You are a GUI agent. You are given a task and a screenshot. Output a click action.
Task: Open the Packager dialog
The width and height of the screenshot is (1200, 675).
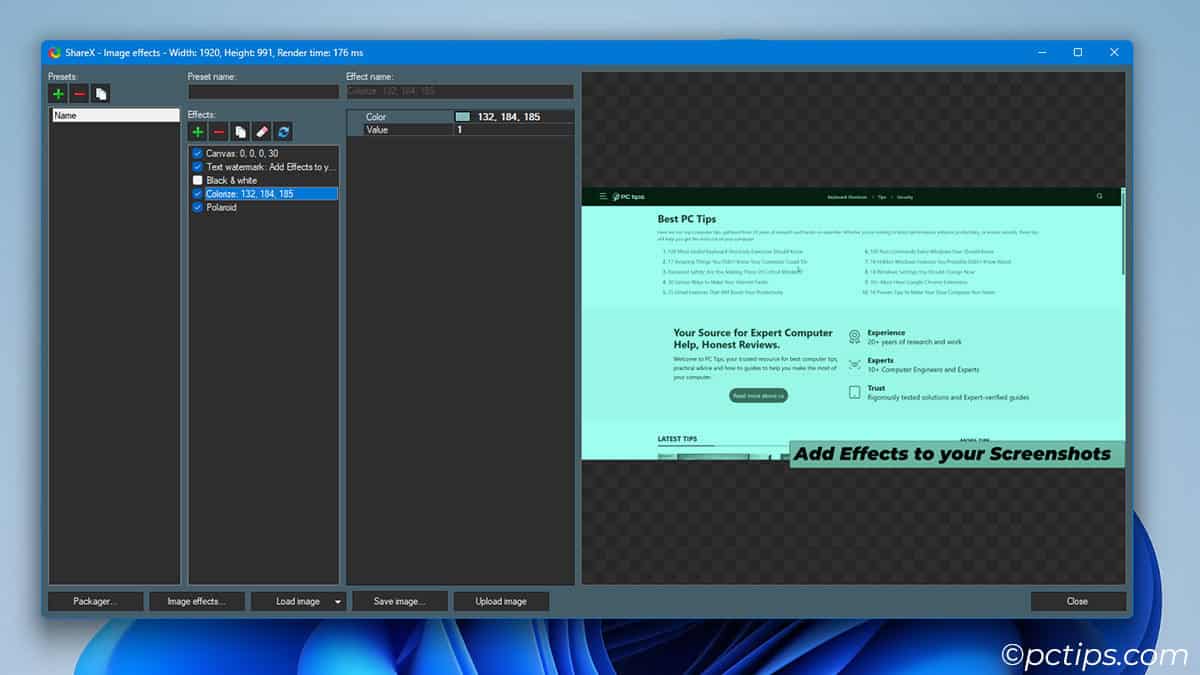[x=95, y=601]
